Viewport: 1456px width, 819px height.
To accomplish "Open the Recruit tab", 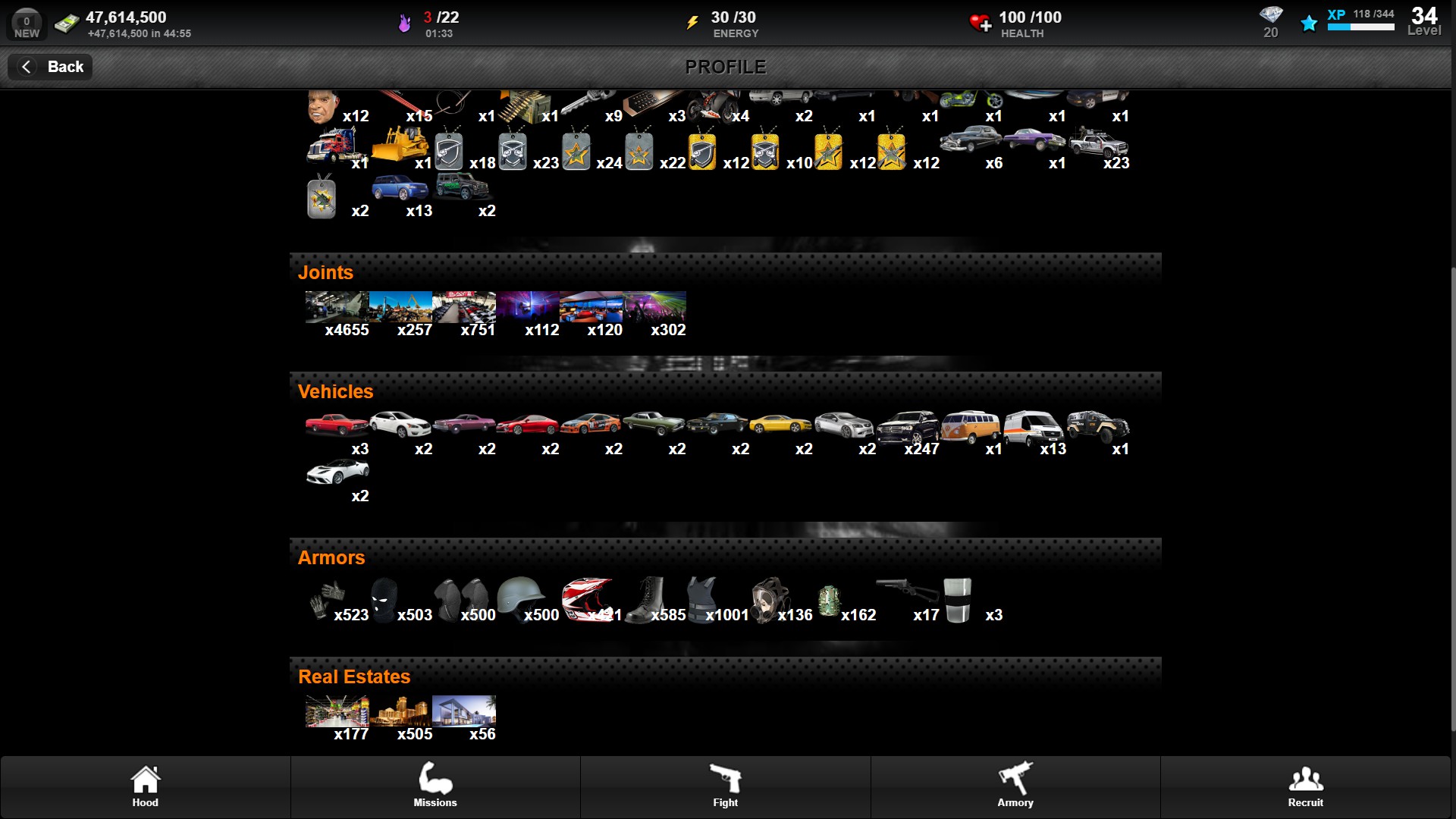I will 1305,786.
